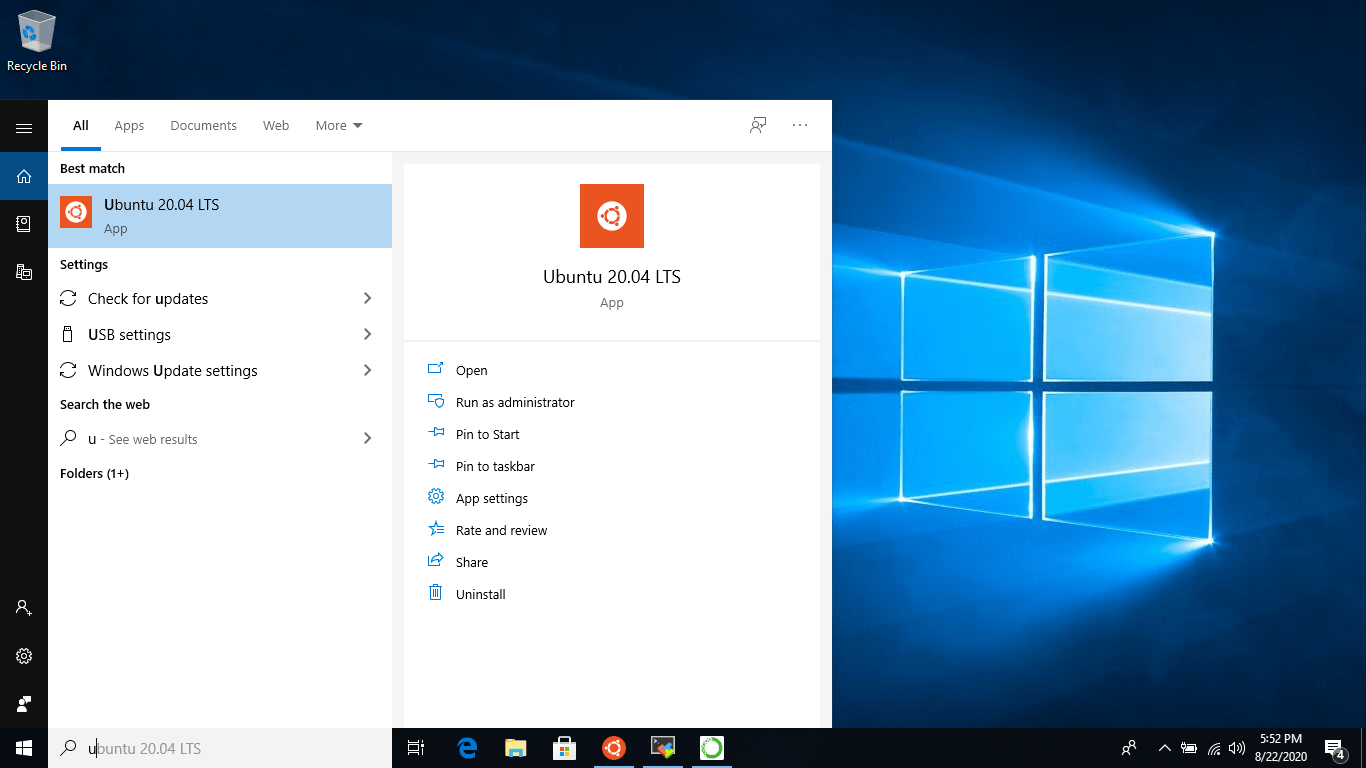
Task: Open the more options ellipsis in search panel
Action: (x=799, y=125)
